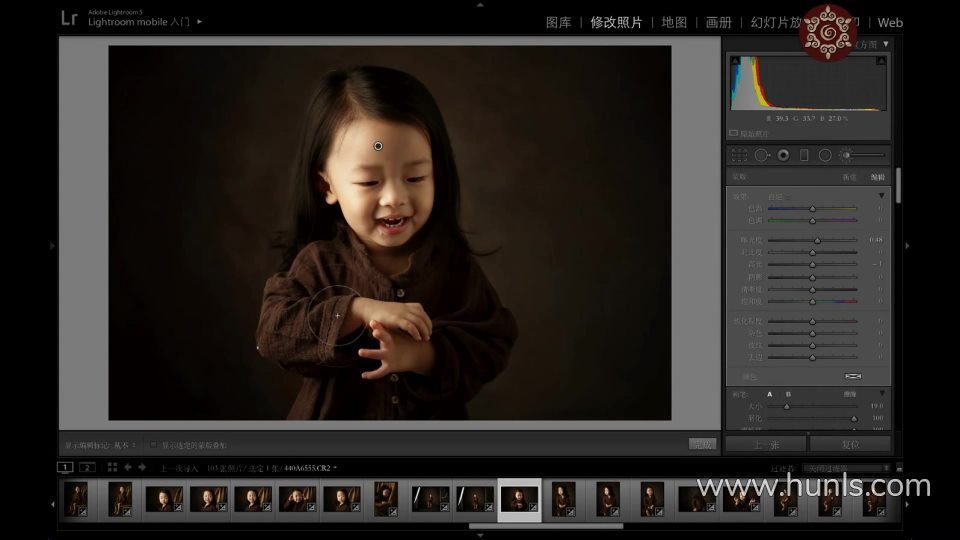
Task: Open the Map module (地图)
Action: [x=674, y=23]
